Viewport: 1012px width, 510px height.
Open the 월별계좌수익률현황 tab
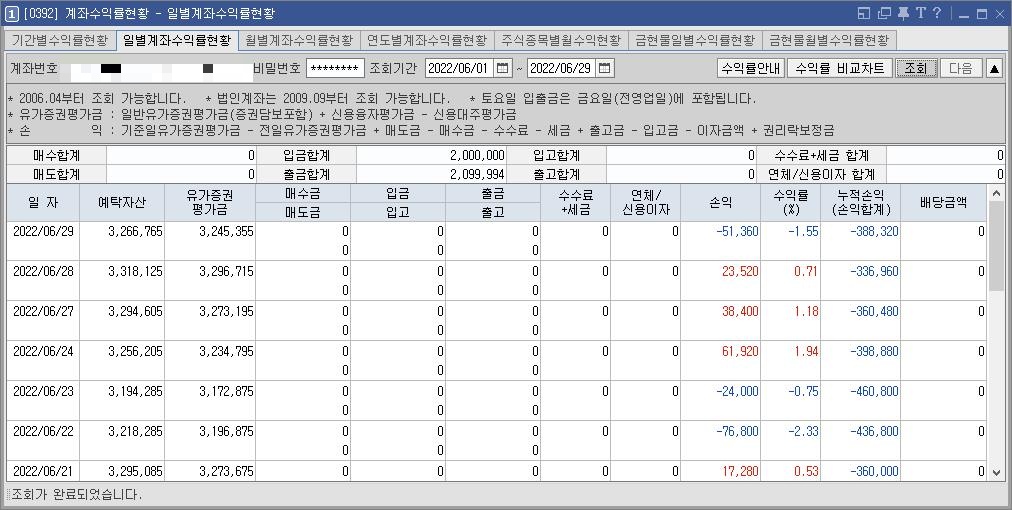(x=299, y=40)
